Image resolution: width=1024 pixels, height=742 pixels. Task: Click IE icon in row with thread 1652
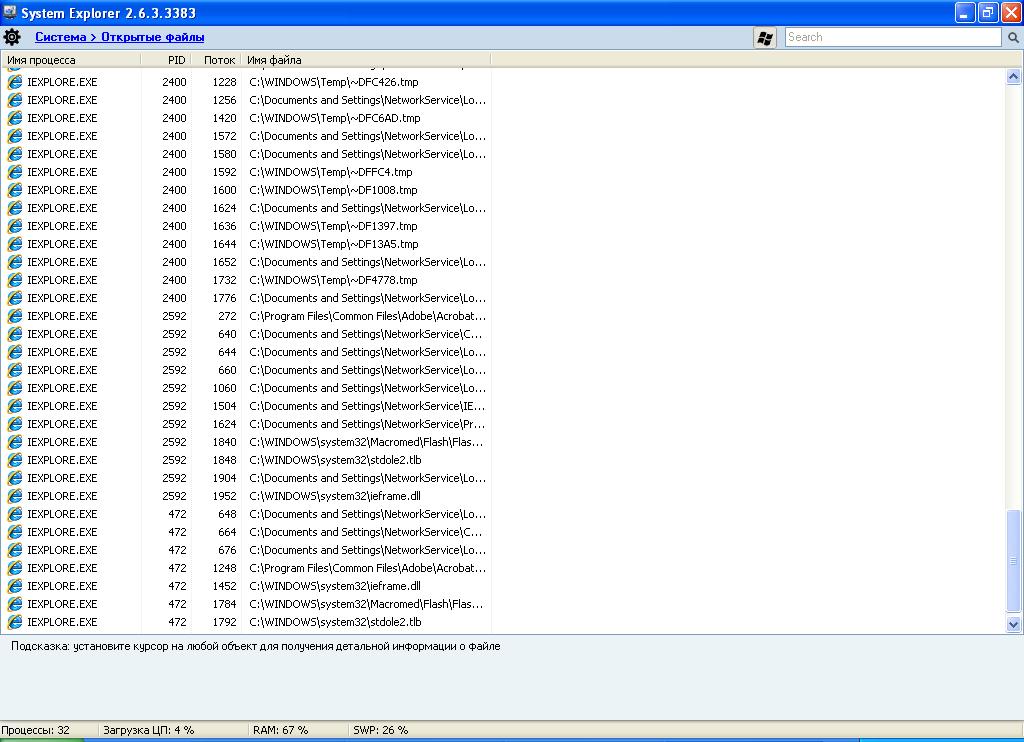click(14, 262)
